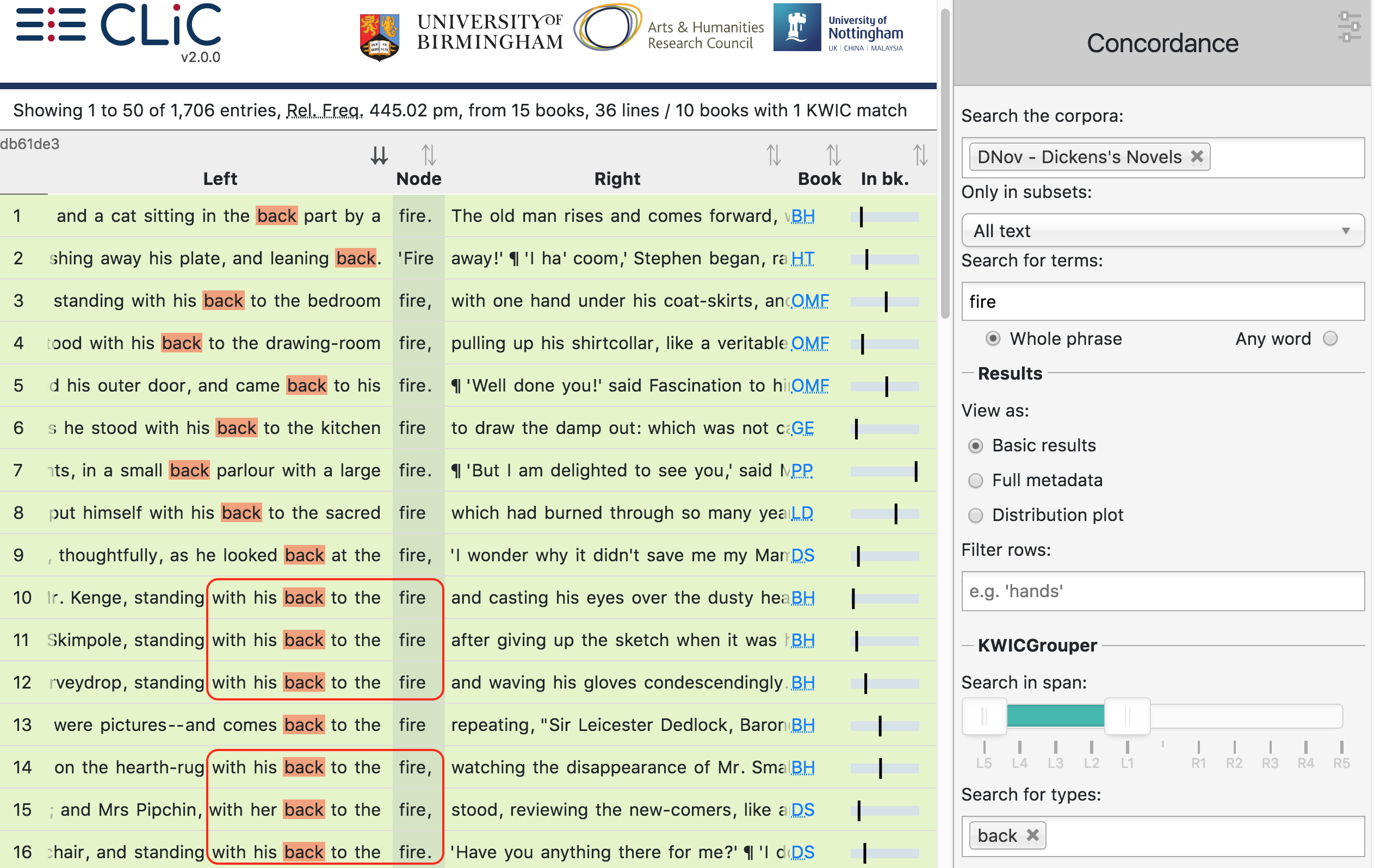Focus the Filter rows input field
This screenshot has height=868, width=1374.
pyautogui.click(x=1163, y=591)
